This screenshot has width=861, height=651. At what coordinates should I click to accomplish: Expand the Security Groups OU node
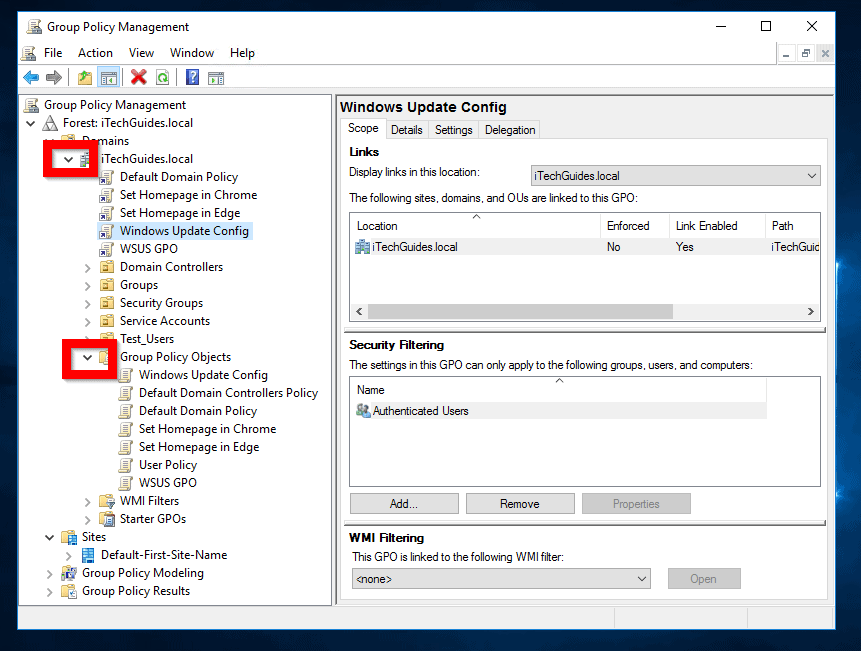88,304
